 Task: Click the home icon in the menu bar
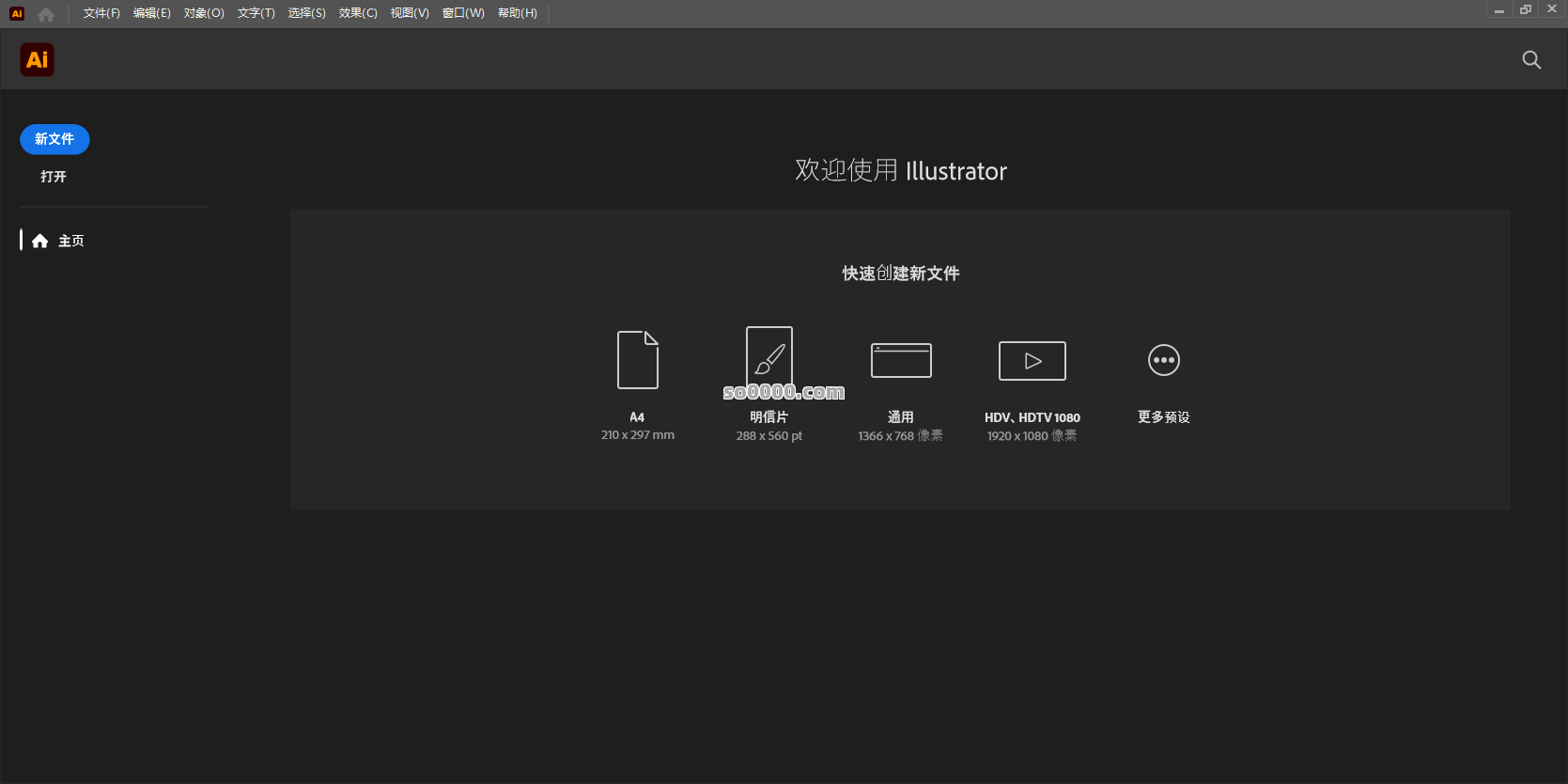click(46, 14)
